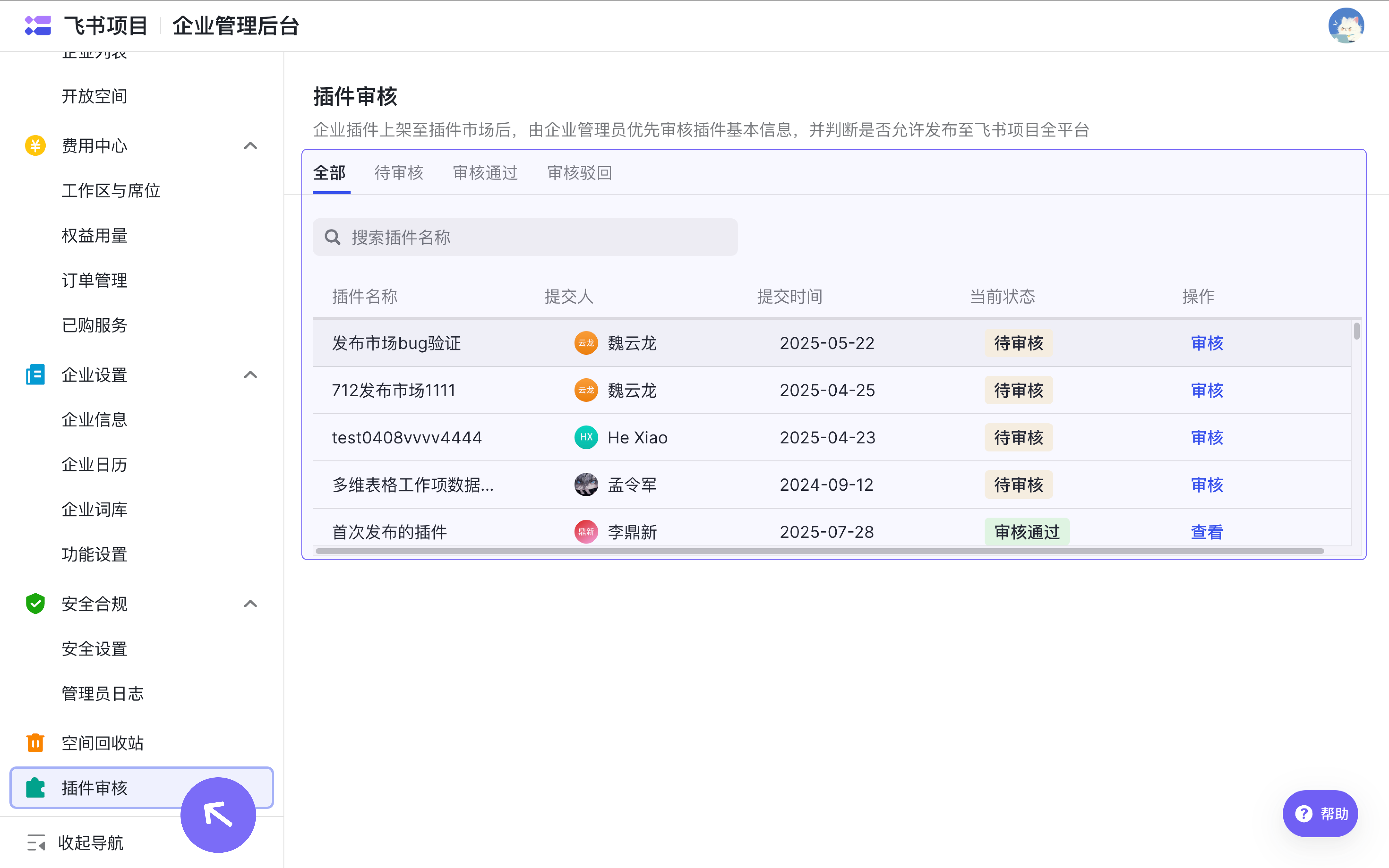Click 审核 for 发布市场bug验证

click(1207, 343)
